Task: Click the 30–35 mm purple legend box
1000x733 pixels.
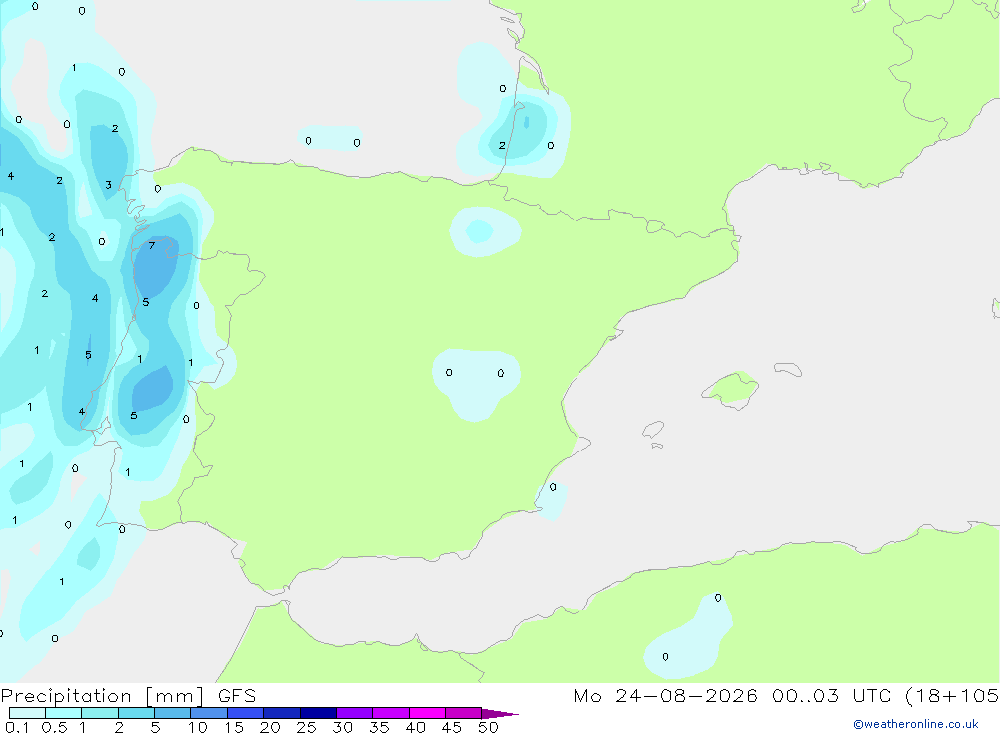Action: [x=355, y=713]
